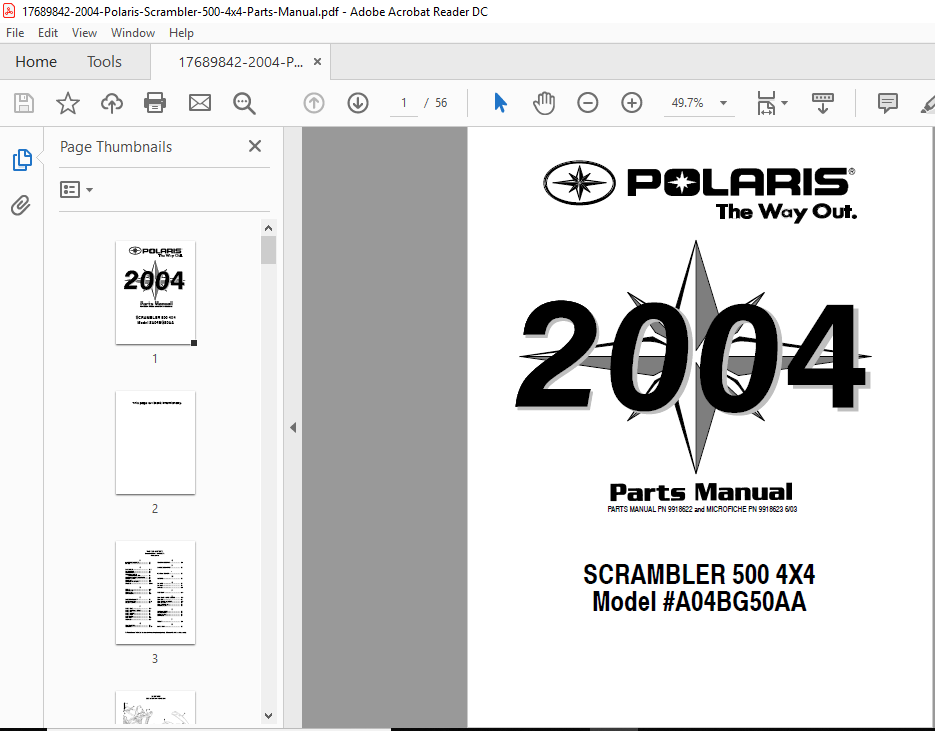Select the arrow selection tool
935x731 pixels.
pyautogui.click(x=500, y=103)
